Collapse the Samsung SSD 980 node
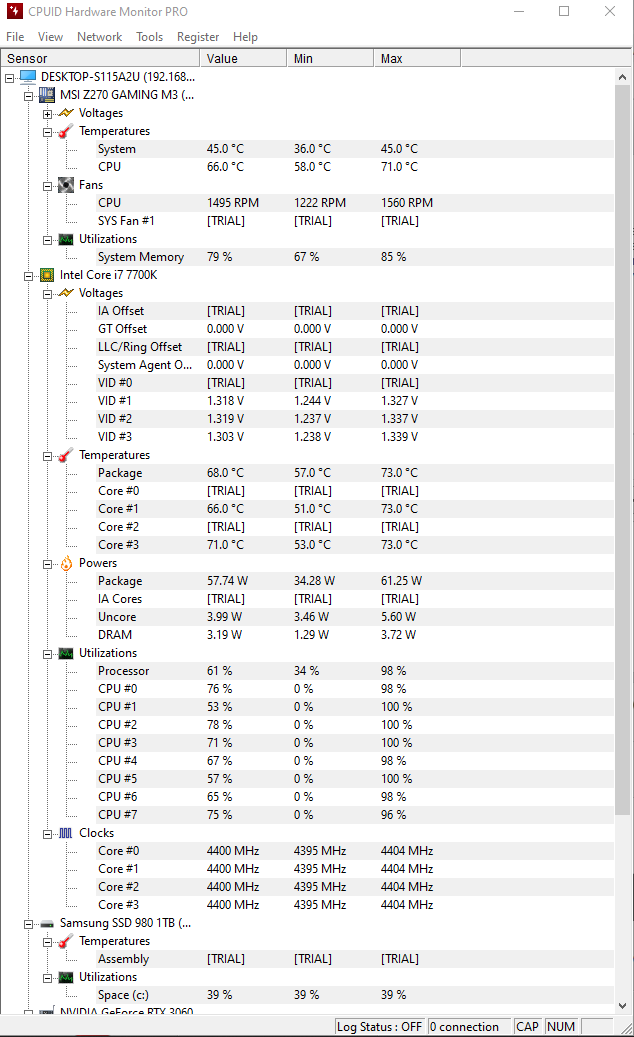Screen dimensions: 634x1037 point(28,924)
